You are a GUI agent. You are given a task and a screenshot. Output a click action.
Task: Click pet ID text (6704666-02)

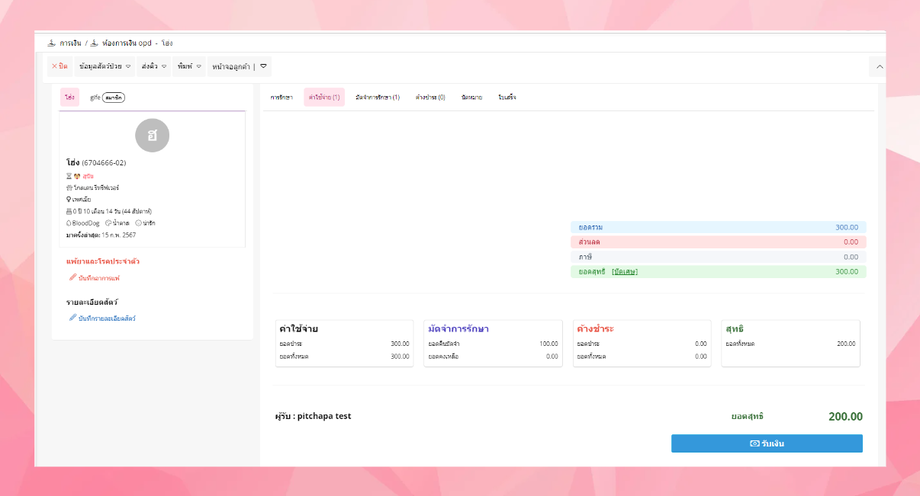pyautogui.click(x=104, y=163)
